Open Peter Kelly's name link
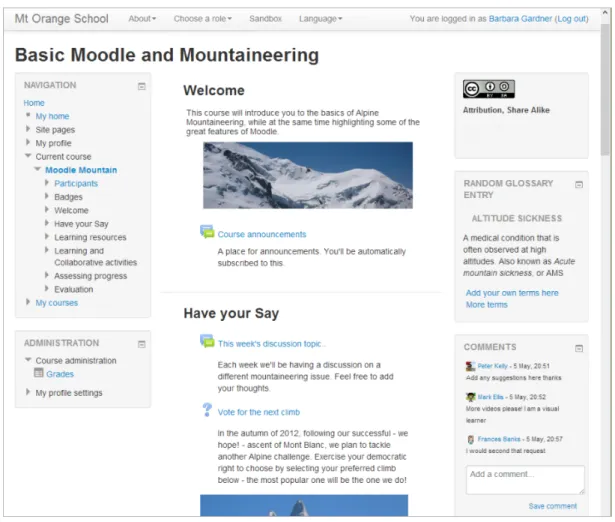 pyautogui.click(x=492, y=366)
